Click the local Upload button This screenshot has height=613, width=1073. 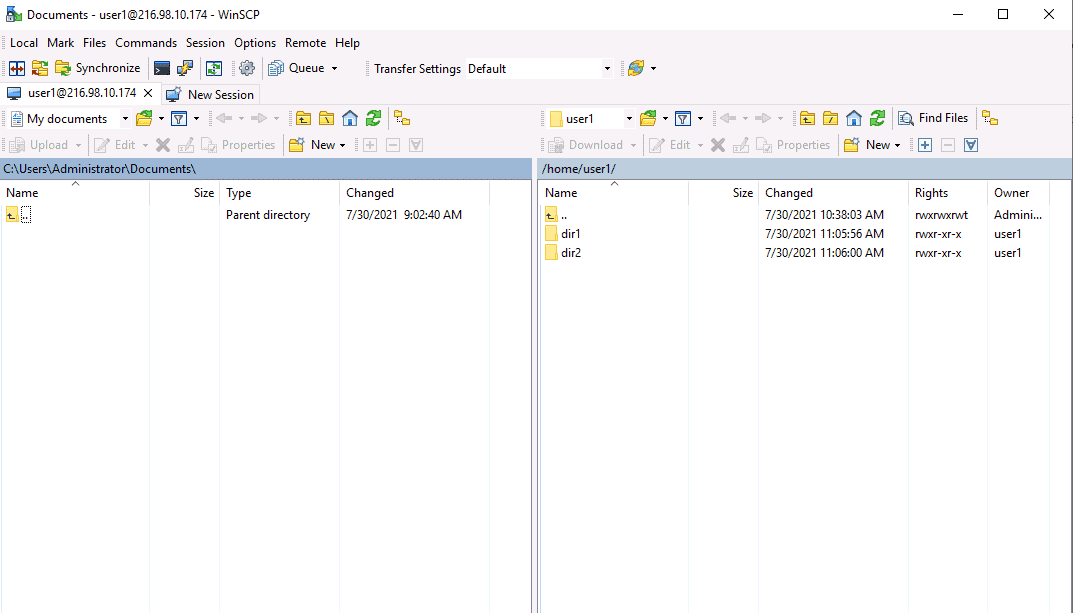coord(39,145)
